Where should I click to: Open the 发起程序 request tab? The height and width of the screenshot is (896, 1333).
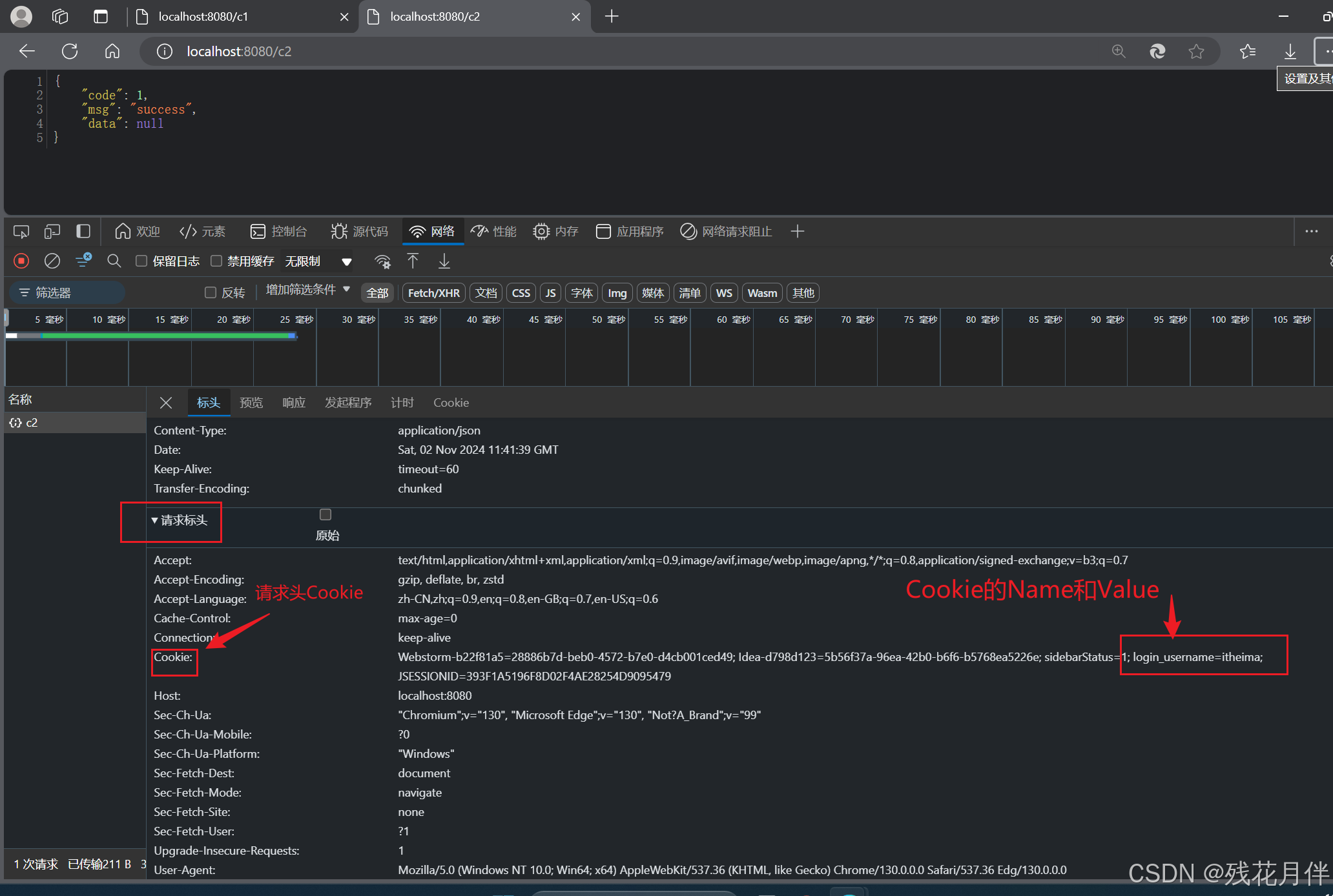coord(348,403)
